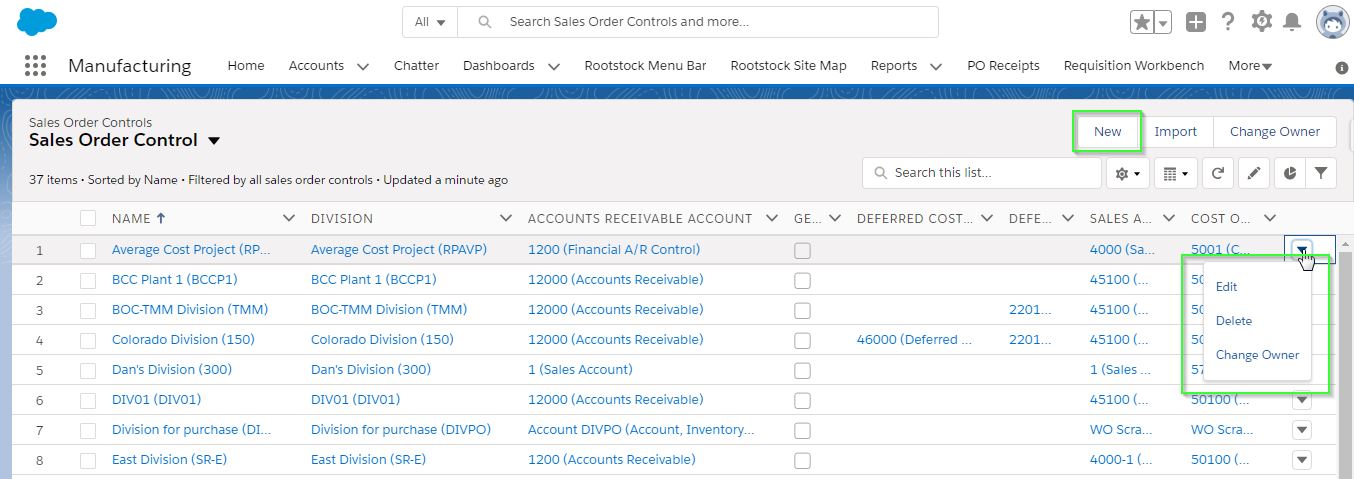This screenshot has height=479, width=1354.
Task: Expand the Accounts tab dropdown chevron
Action: (x=362, y=67)
